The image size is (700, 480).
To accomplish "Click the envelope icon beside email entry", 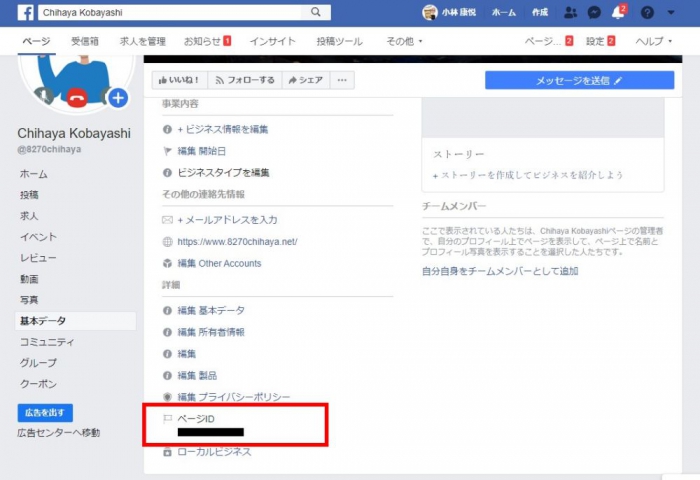I will 167,220.
